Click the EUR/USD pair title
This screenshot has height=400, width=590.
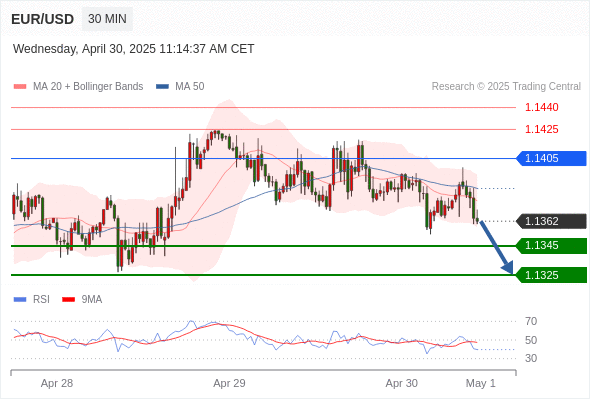pyautogui.click(x=43, y=19)
